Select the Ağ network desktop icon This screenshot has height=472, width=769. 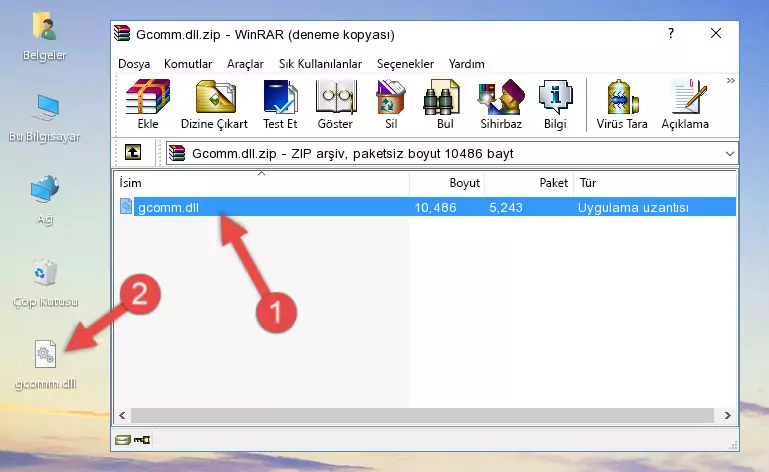(45, 200)
